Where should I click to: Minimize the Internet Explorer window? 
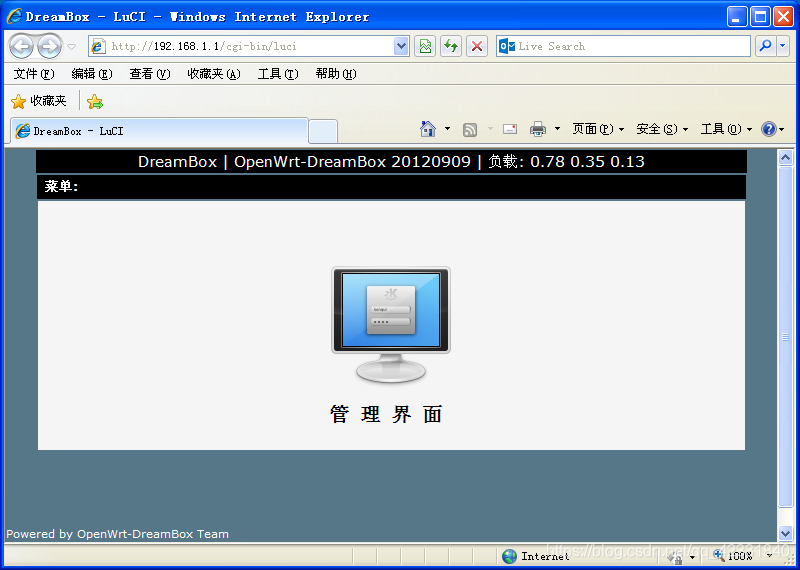pos(737,17)
